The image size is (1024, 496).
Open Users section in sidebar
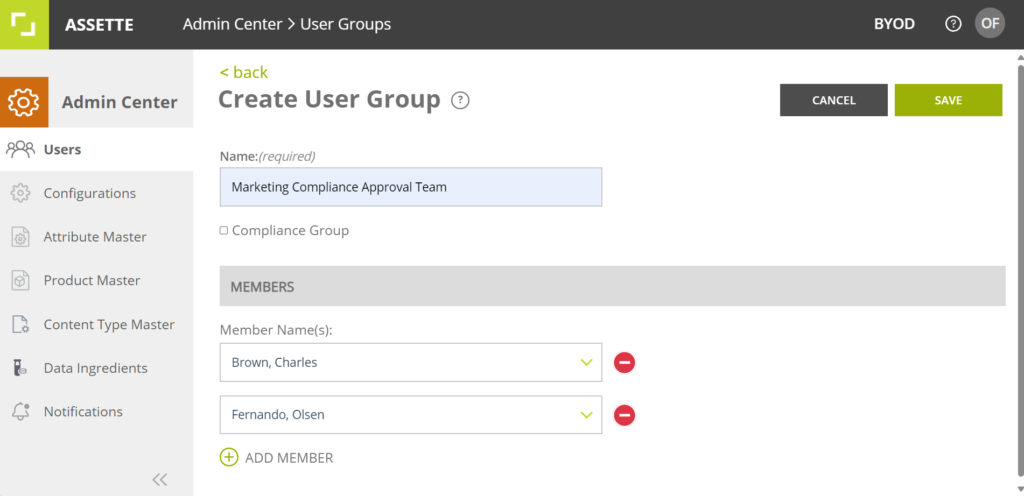(x=97, y=149)
